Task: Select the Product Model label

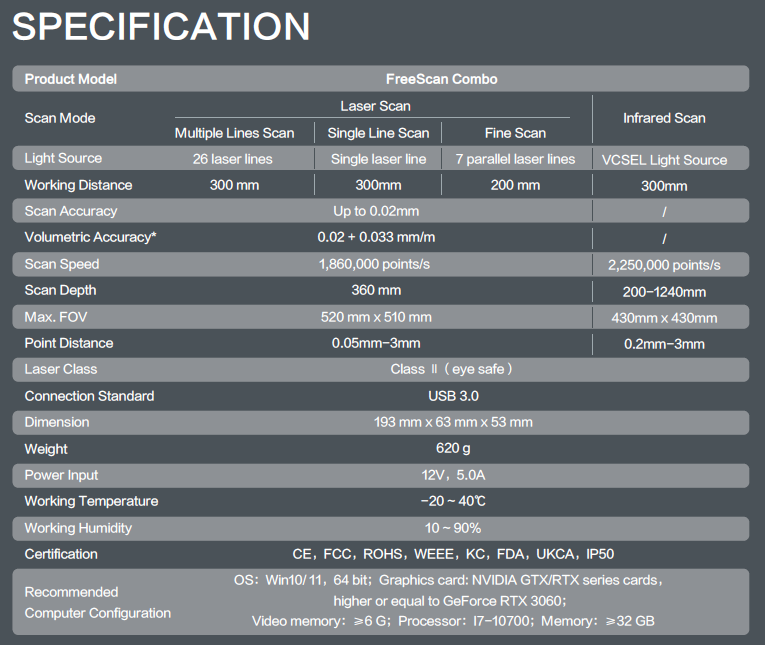Action: click(71, 79)
